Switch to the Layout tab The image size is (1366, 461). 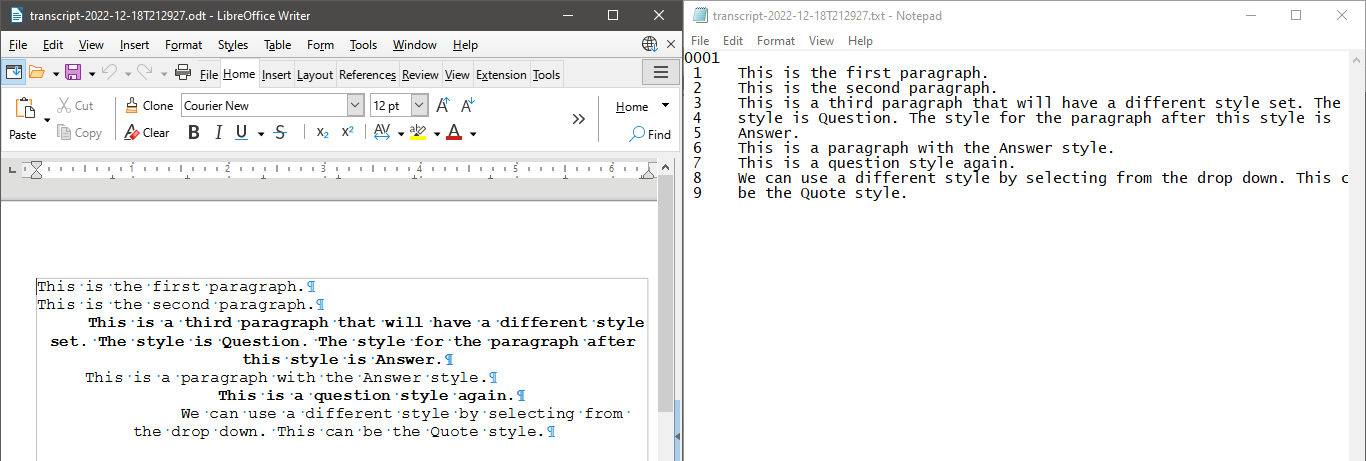tap(315, 75)
